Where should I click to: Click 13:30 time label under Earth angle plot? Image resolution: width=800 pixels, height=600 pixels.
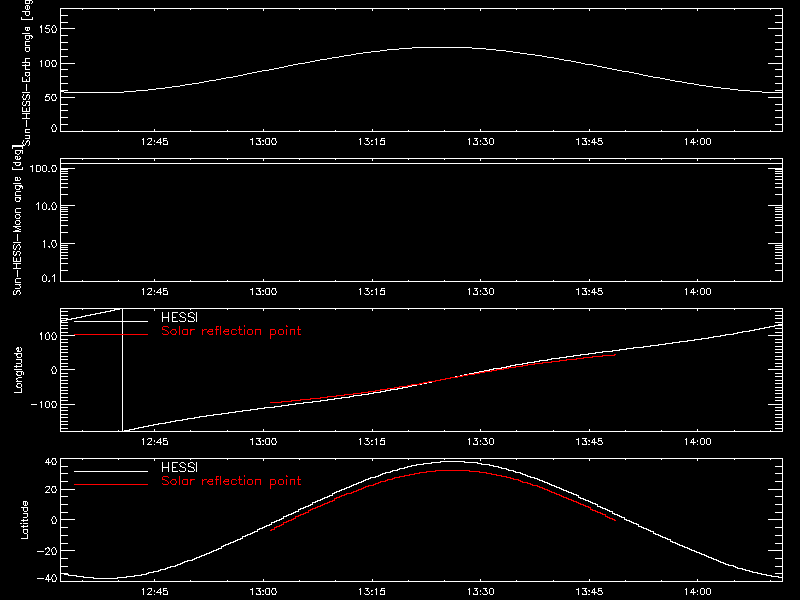(481, 141)
